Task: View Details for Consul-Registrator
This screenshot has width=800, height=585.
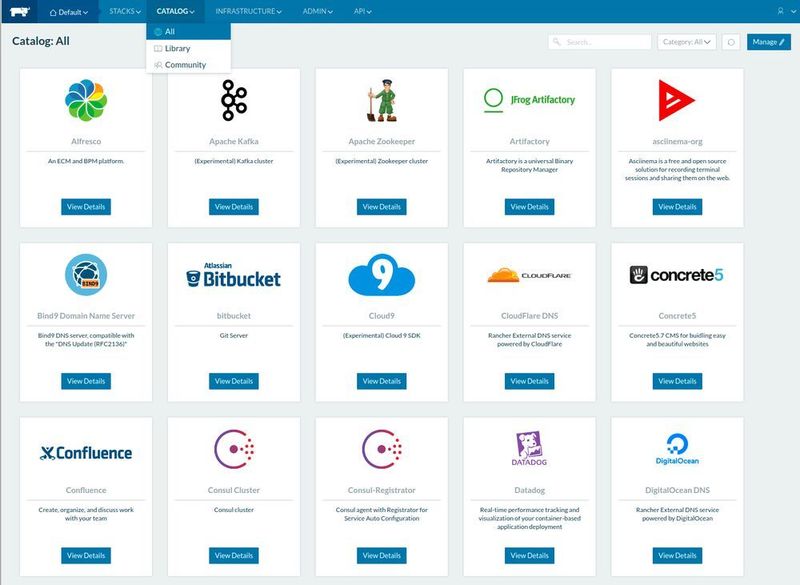Action: coord(382,555)
